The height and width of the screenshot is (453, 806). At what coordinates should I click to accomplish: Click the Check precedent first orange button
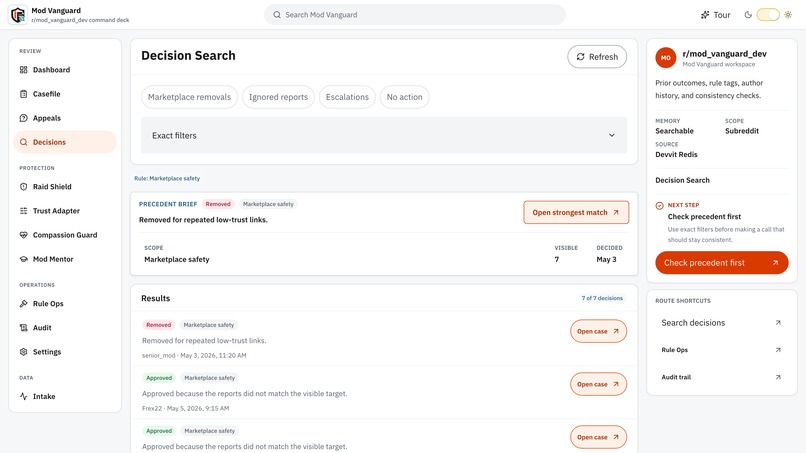722,263
